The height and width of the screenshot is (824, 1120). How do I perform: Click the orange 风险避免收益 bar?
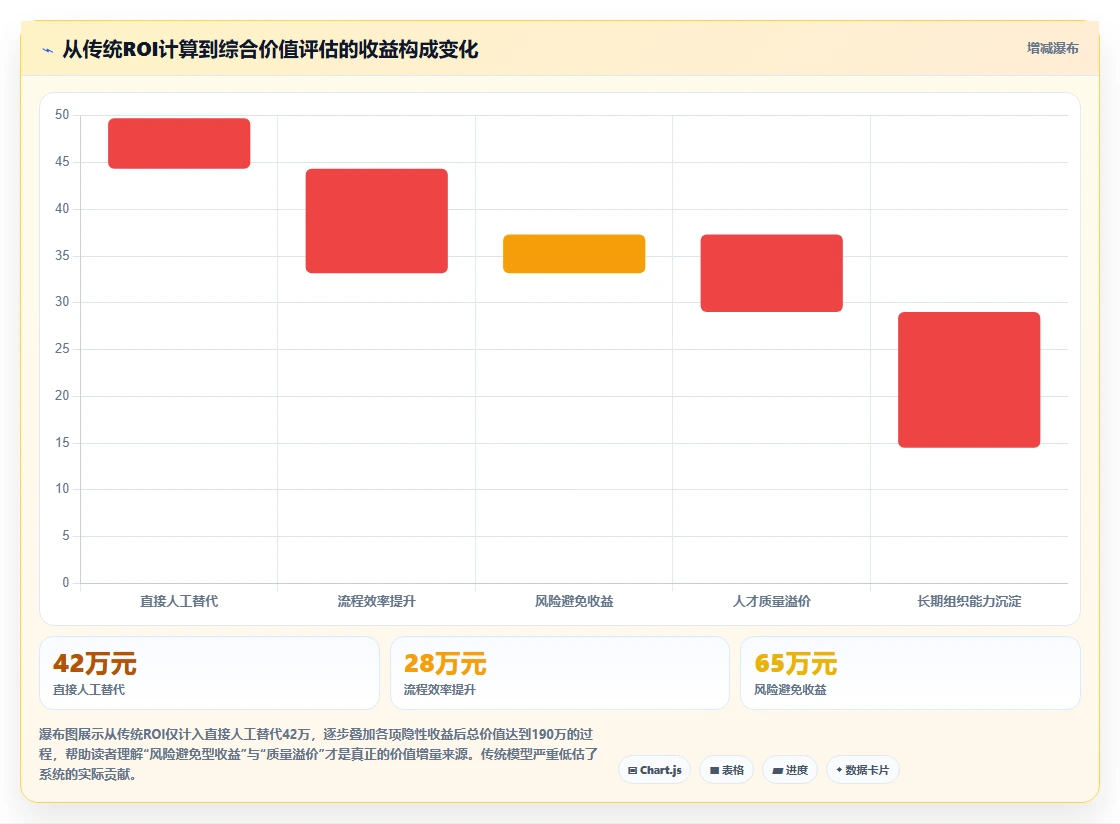tap(574, 253)
